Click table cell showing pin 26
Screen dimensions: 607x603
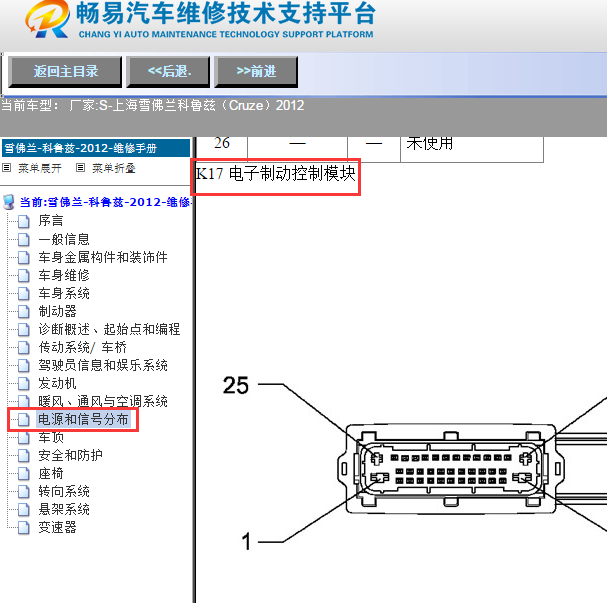(x=222, y=149)
